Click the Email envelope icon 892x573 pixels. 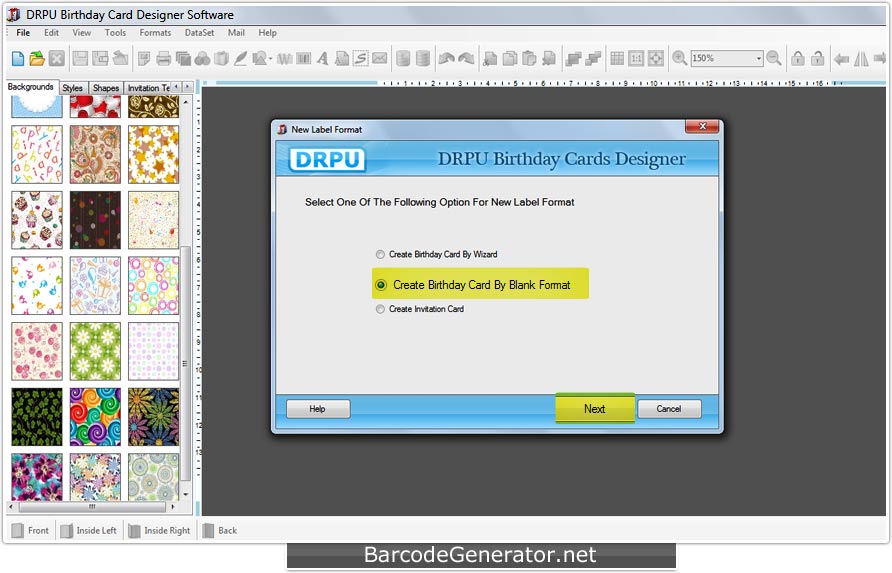coord(380,58)
